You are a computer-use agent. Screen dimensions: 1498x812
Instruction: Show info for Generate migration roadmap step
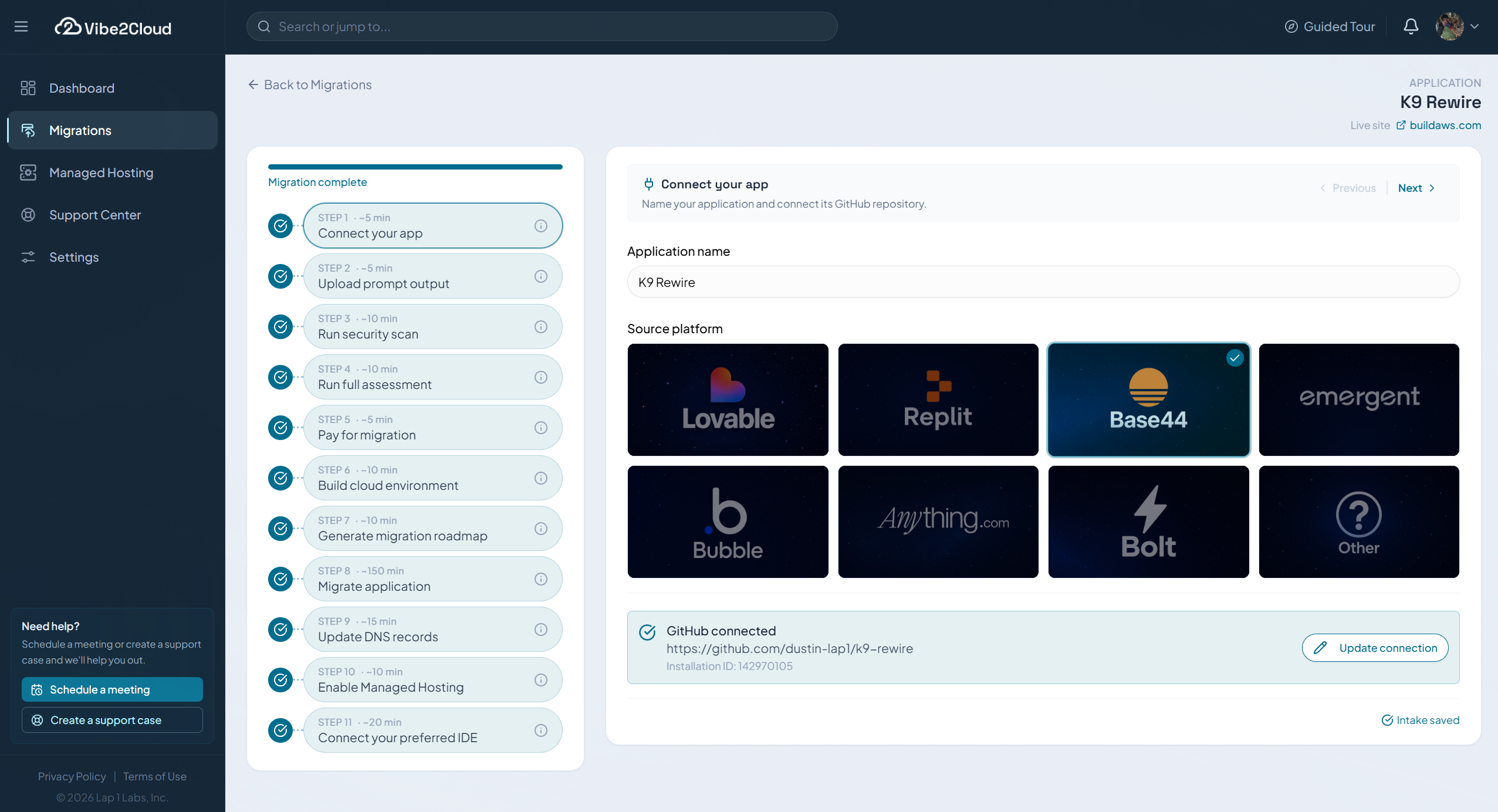click(x=541, y=529)
